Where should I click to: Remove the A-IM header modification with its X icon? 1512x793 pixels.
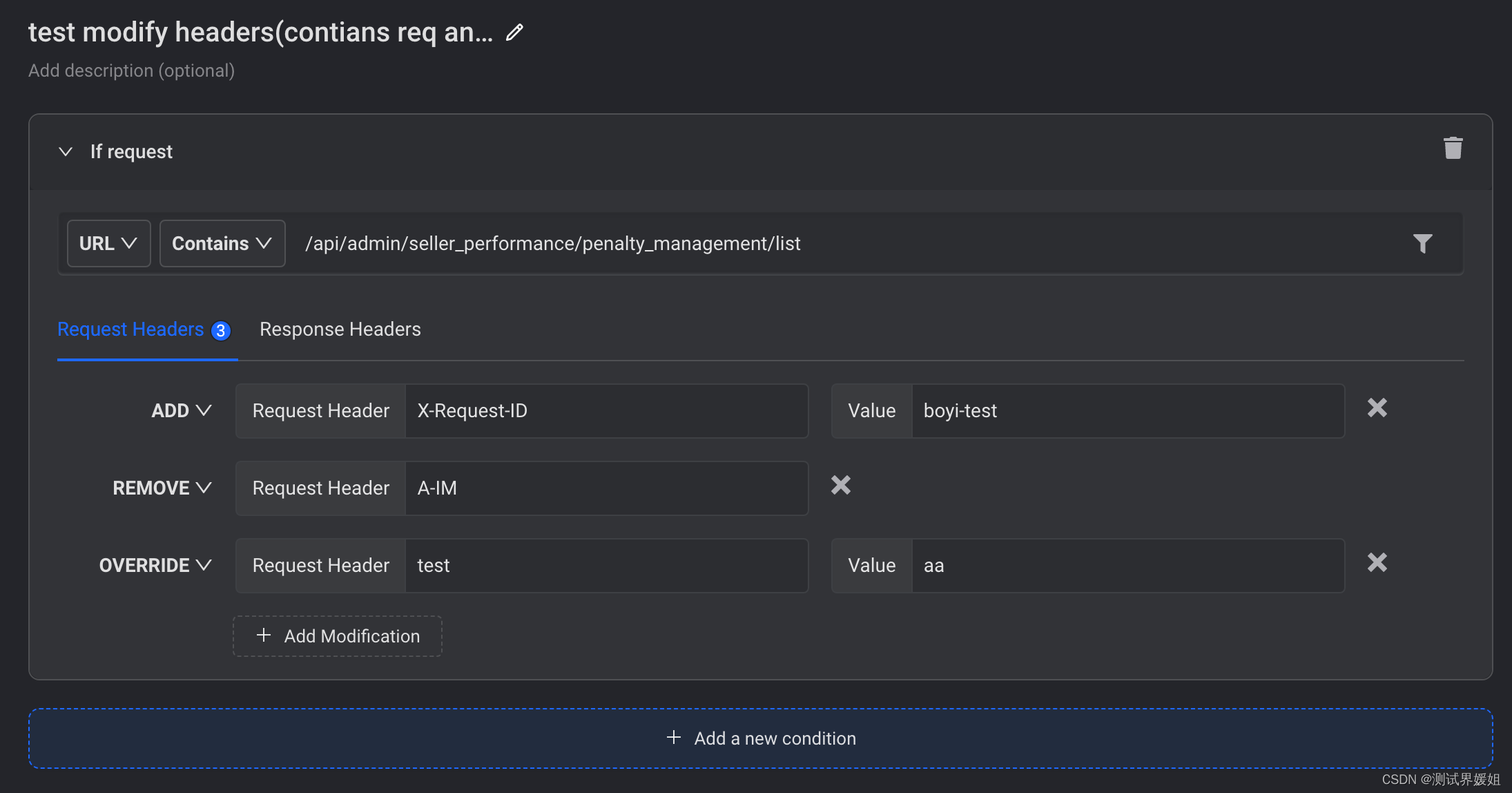pos(841,485)
